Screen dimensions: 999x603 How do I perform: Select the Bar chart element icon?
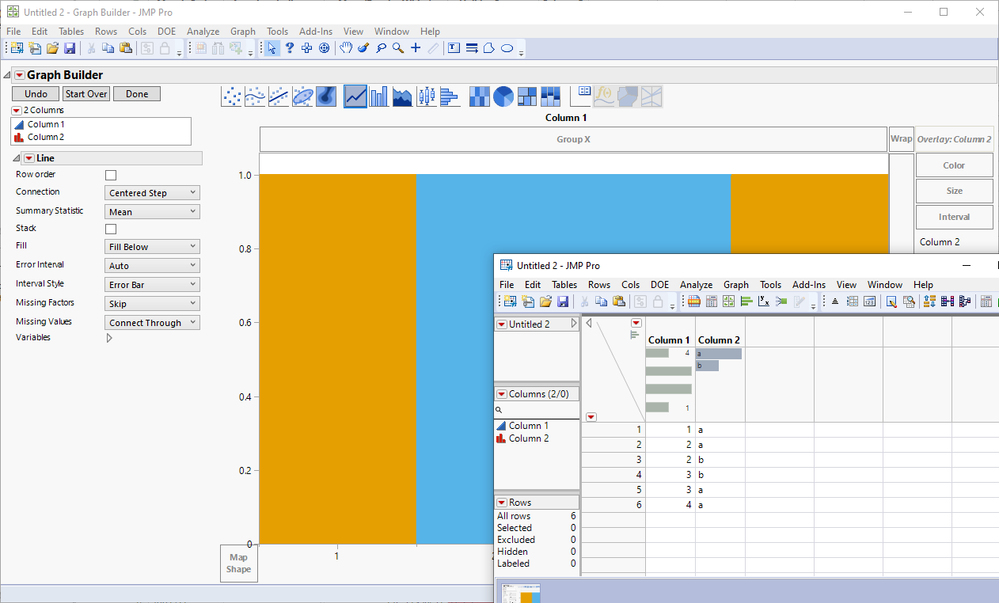pos(378,97)
